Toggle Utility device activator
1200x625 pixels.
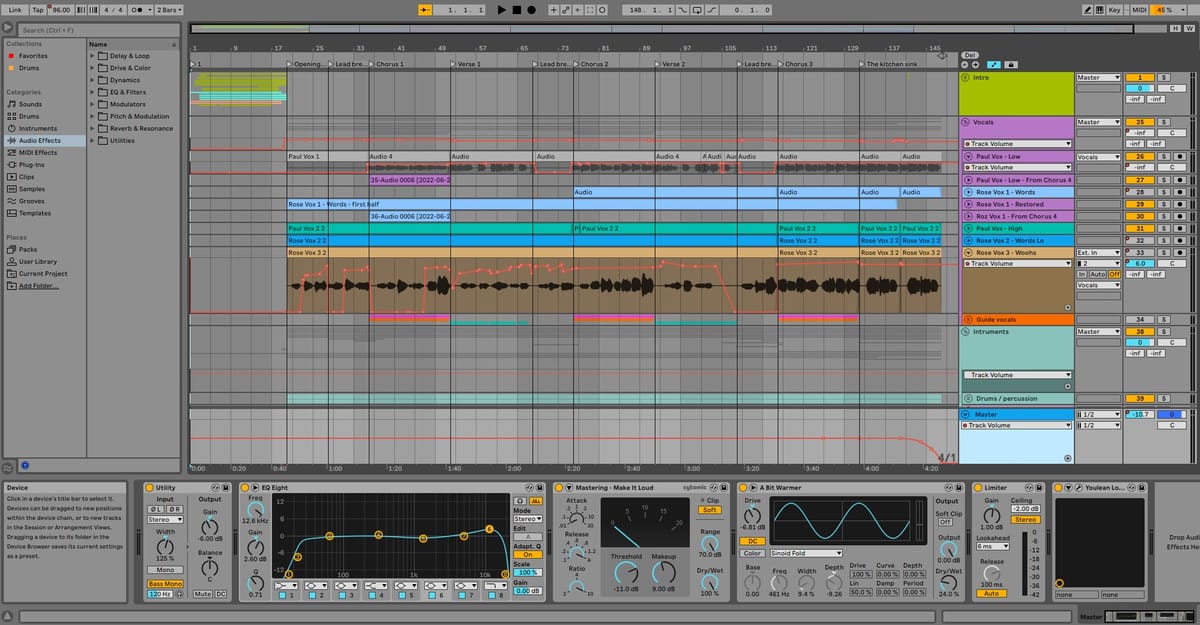pos(150,487)
